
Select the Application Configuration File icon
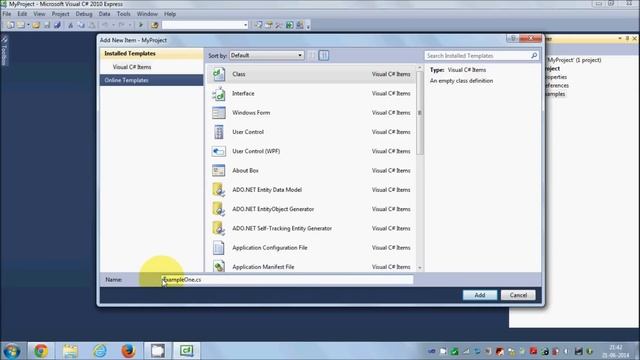pos(219,248)
